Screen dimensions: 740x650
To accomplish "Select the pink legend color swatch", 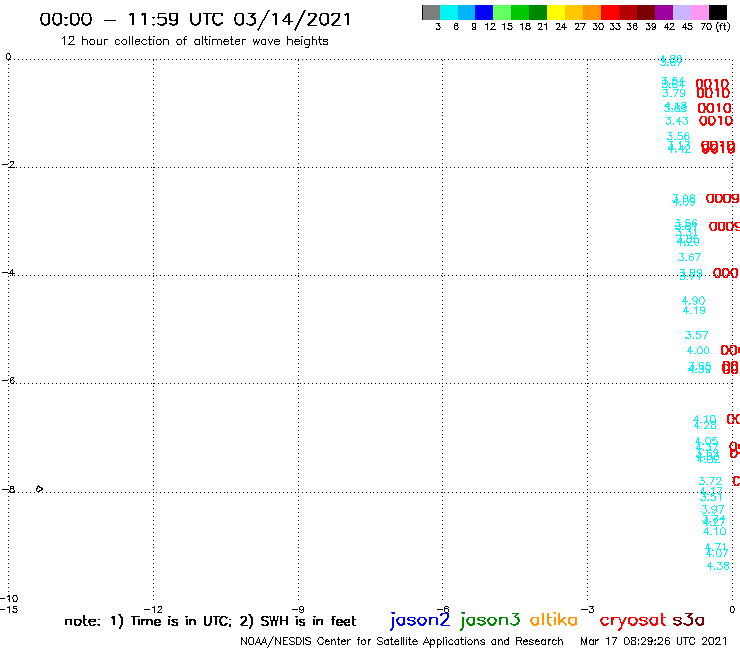I will click(x=699, y=12).
